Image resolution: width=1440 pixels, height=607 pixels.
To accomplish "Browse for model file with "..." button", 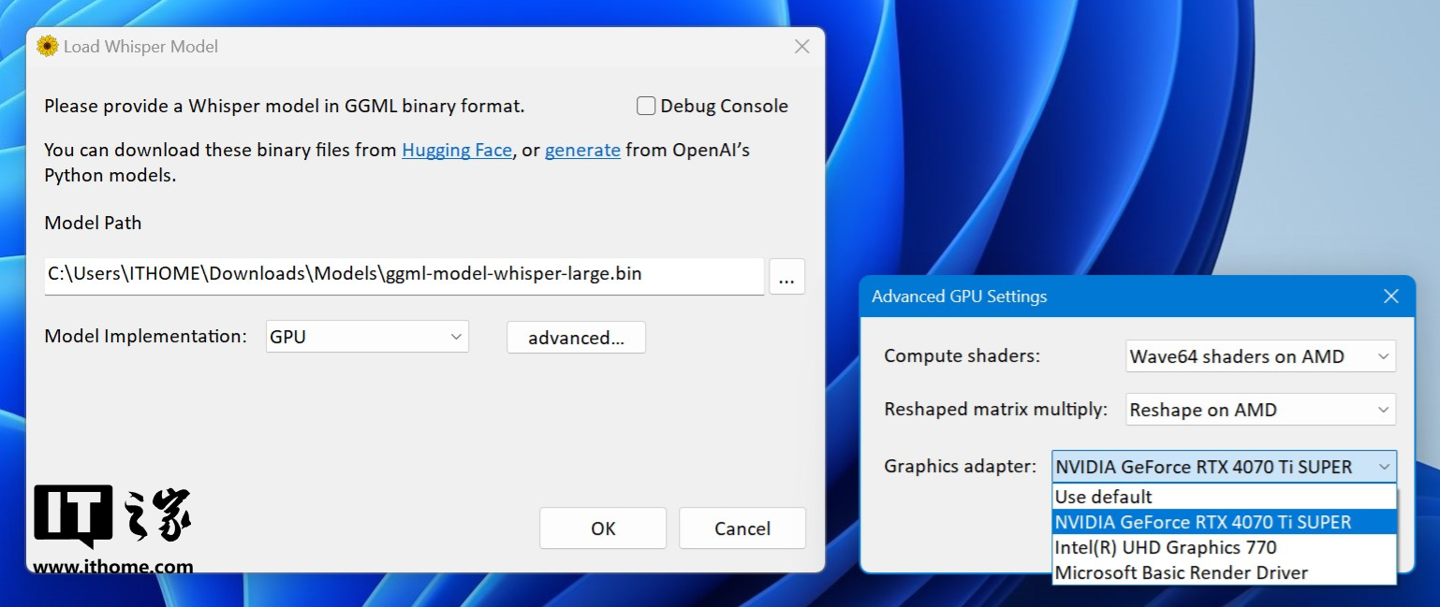I will point(786,277).
